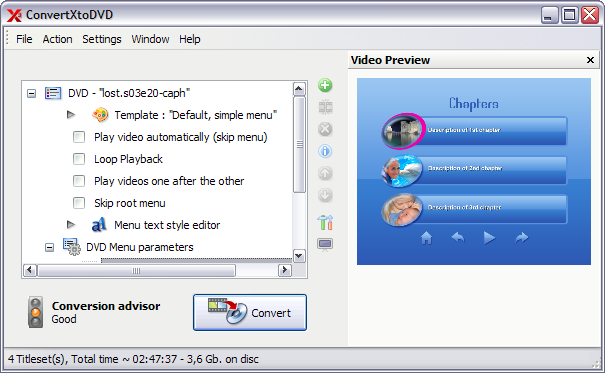
Task: Click the Conversion advisor traffic light
Action: click(35, 312)
